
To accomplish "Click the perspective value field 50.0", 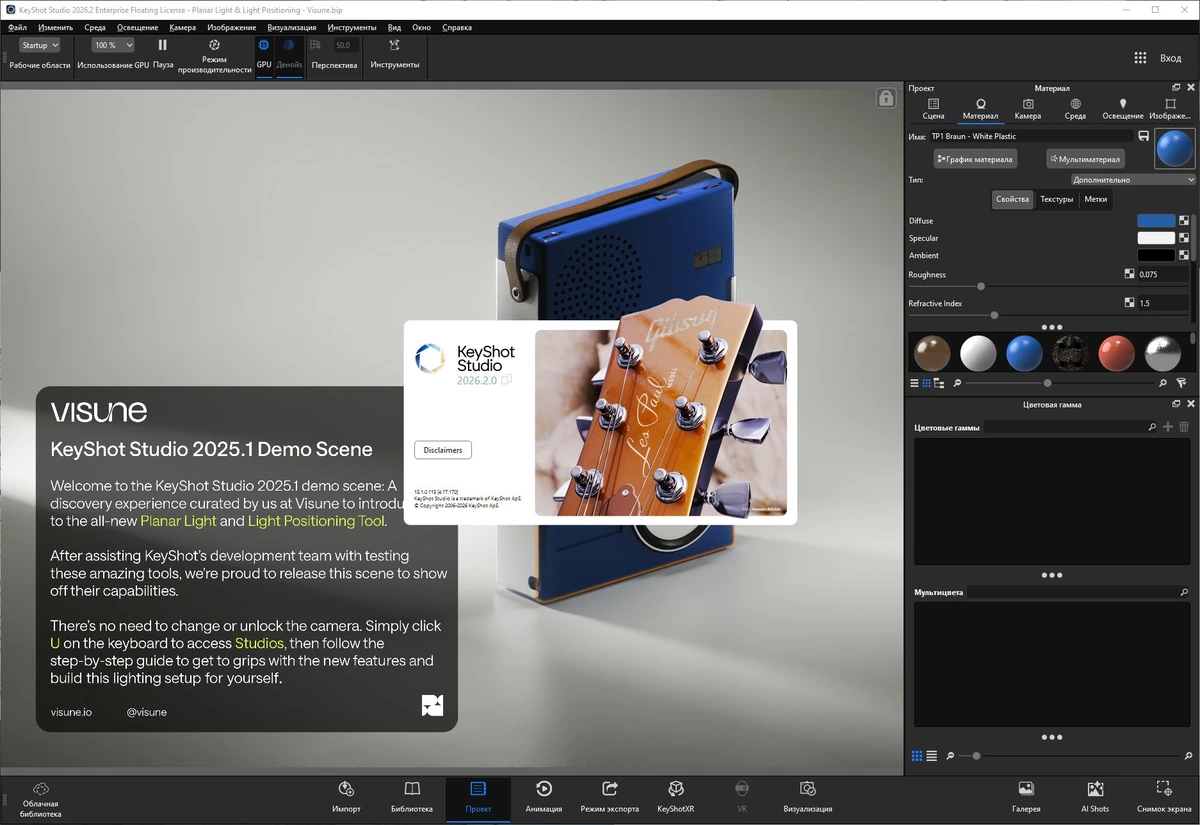I will (x=346, y=45).
